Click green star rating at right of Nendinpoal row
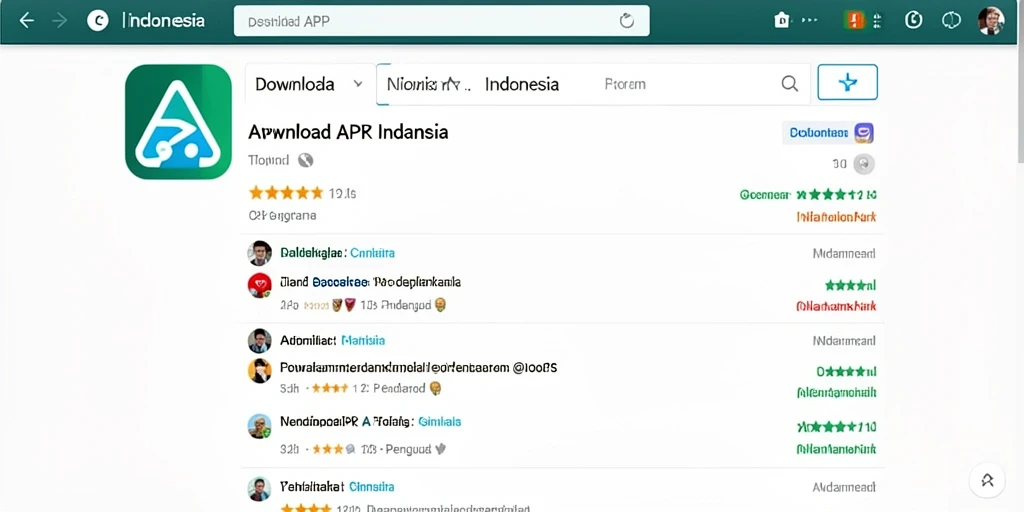Viewport: 1024px width, 512px height. [837, 427]
